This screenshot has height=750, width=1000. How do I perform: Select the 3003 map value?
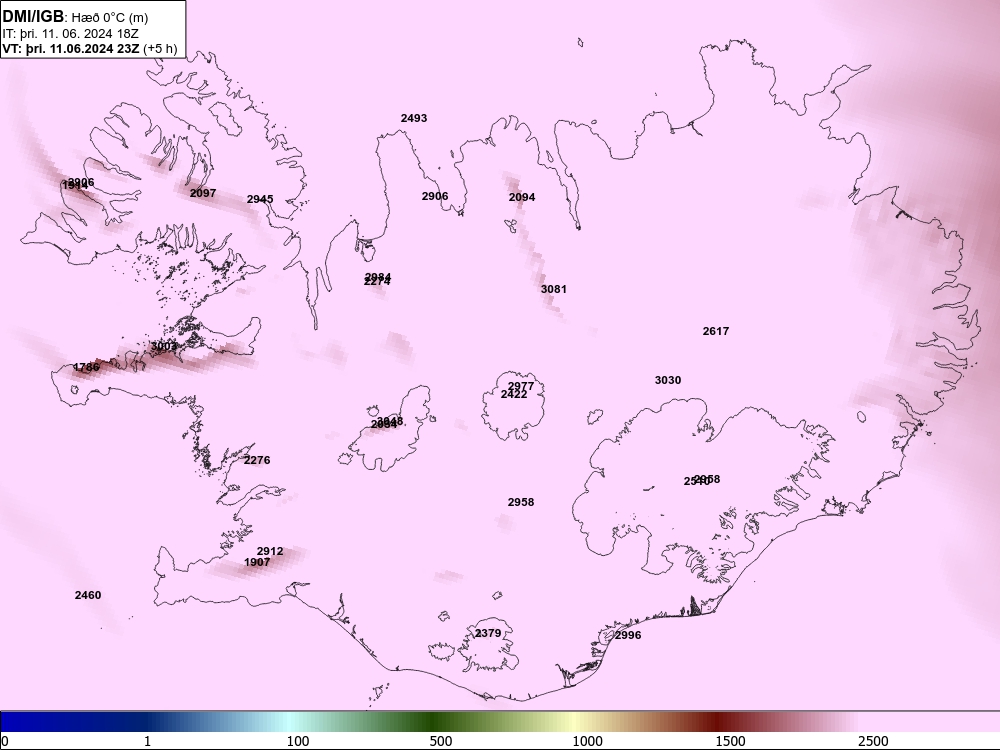tap(164, 346)
